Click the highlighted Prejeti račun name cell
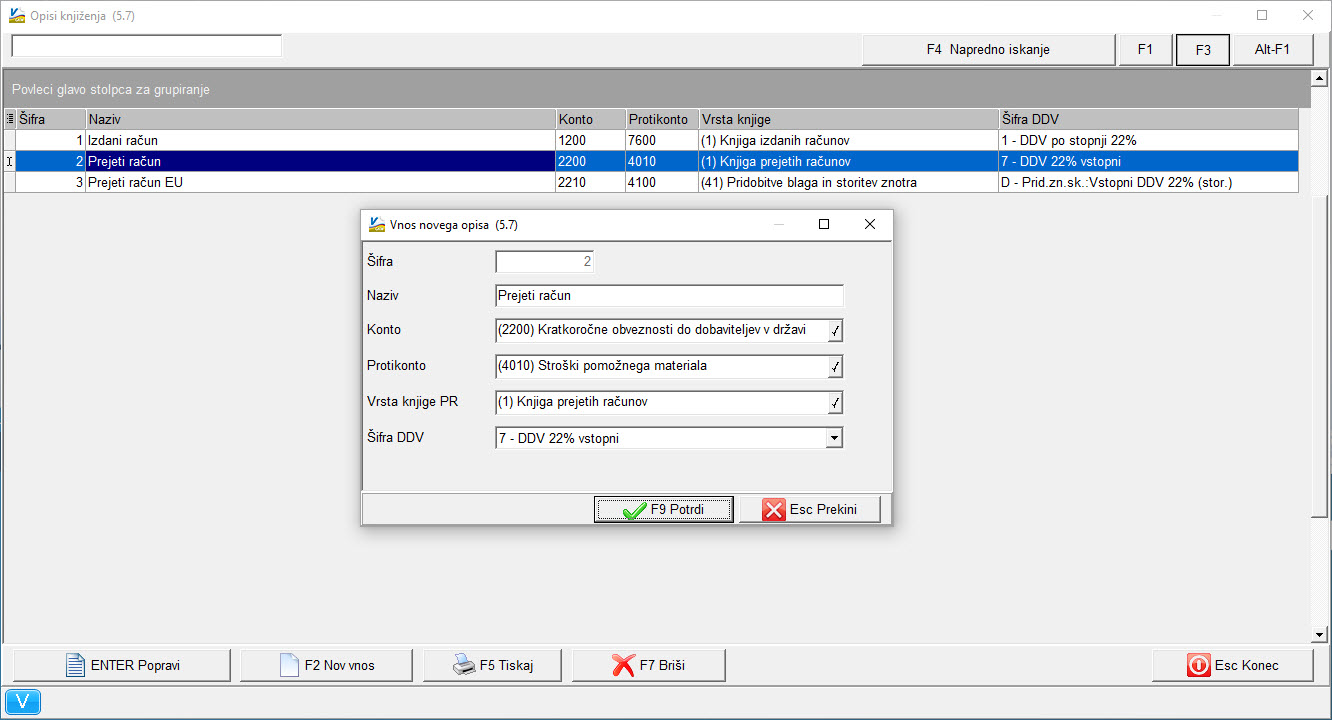Image resolution: width=1332 pixels, height=720 pixels. 320,161
